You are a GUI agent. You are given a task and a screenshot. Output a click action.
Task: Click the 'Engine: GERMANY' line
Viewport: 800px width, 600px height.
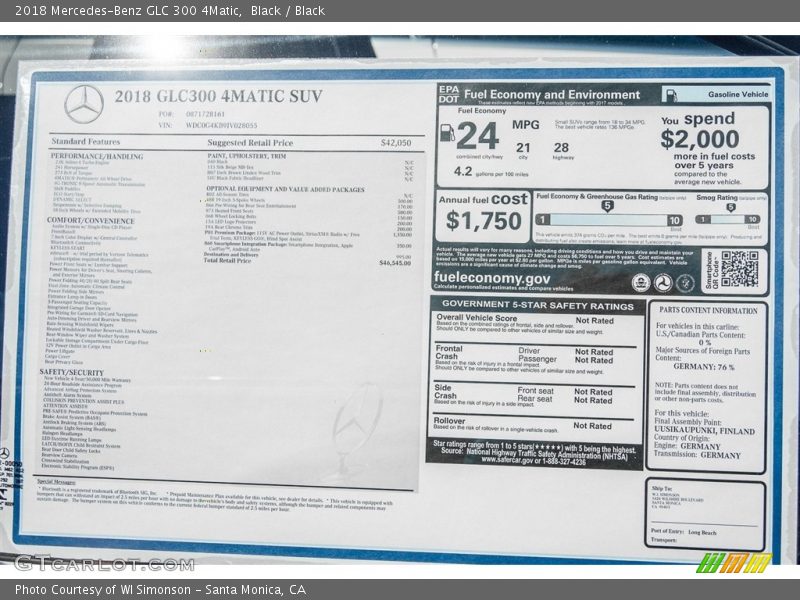687,446
